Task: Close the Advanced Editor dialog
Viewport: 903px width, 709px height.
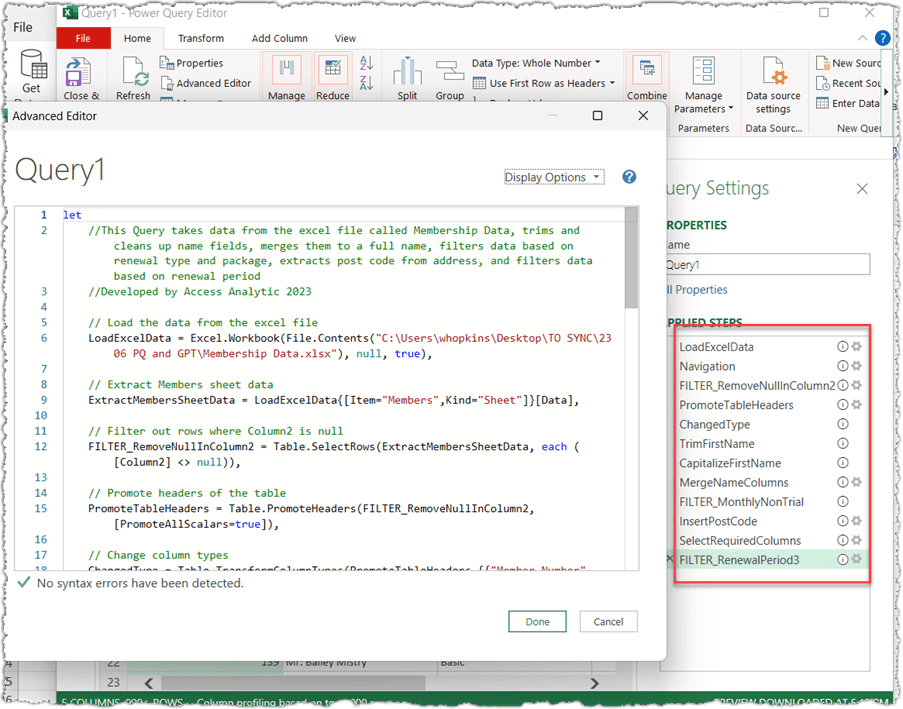Action: coord(643,116)
